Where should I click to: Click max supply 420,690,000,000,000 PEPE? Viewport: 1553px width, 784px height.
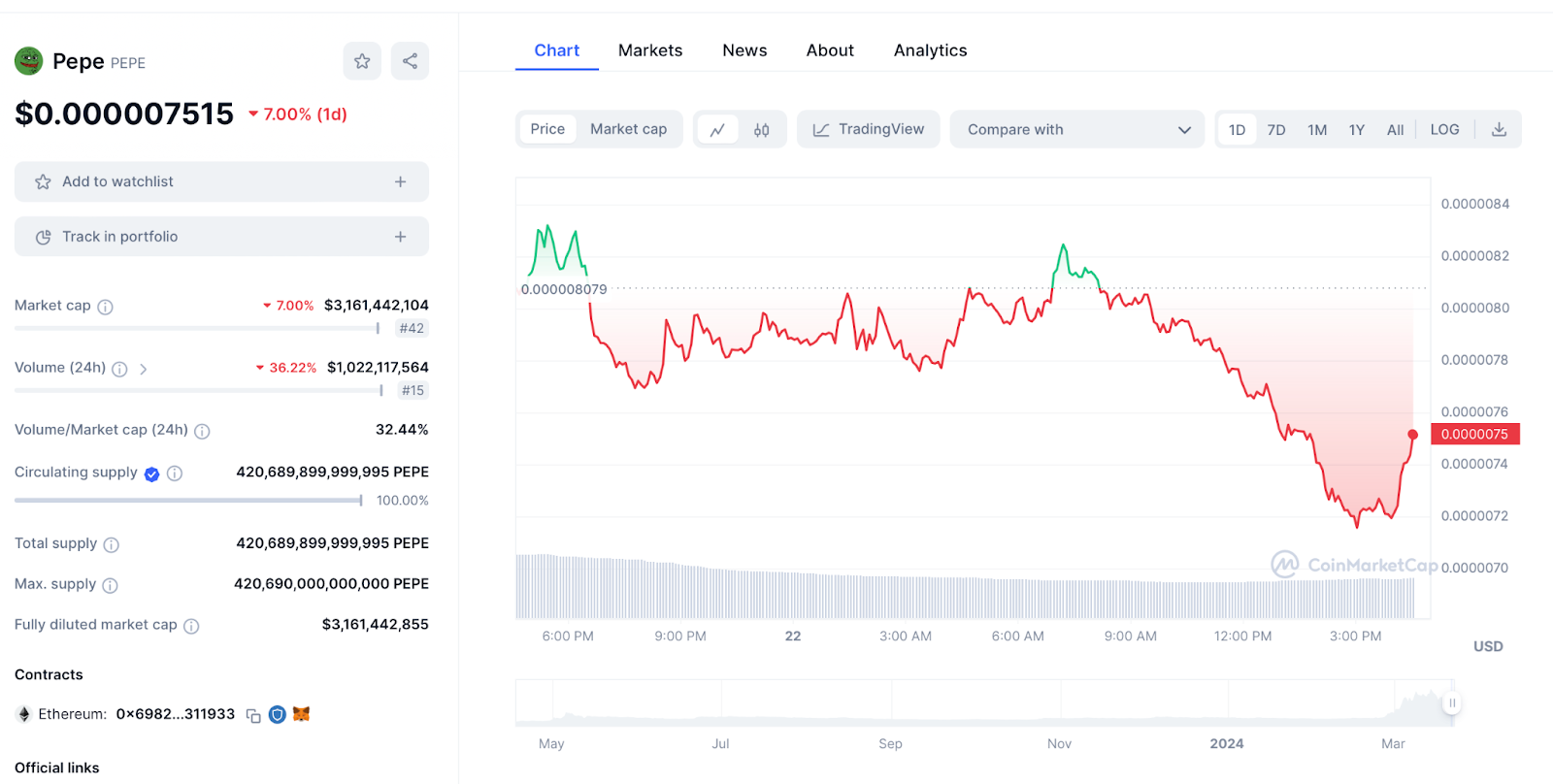pyautogui.click(x=331, y=583)
